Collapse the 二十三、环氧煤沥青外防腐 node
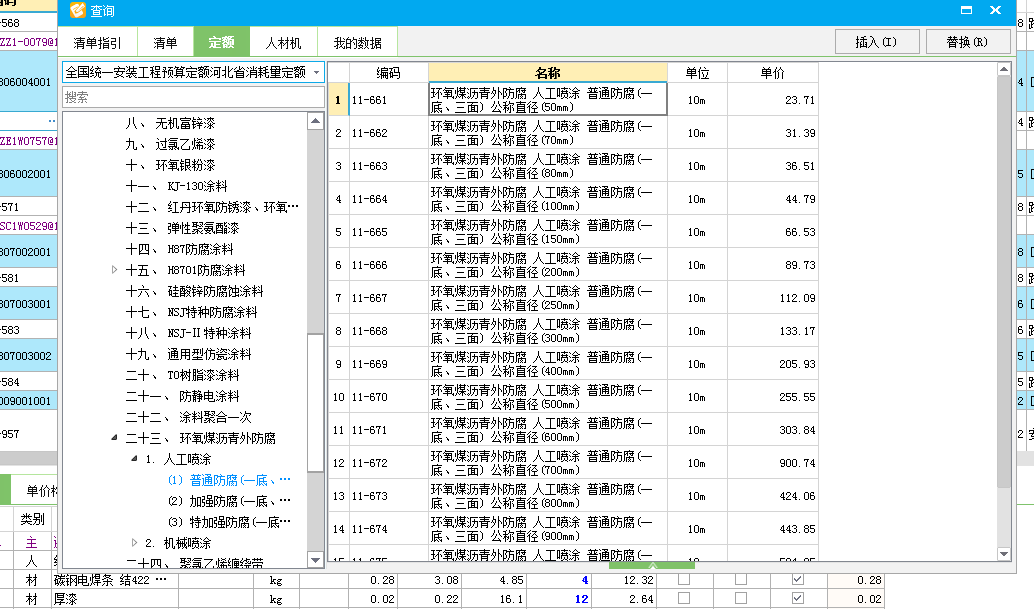Image resolution: width=1034 pixels, height=609 pixels. coord(114,438)
